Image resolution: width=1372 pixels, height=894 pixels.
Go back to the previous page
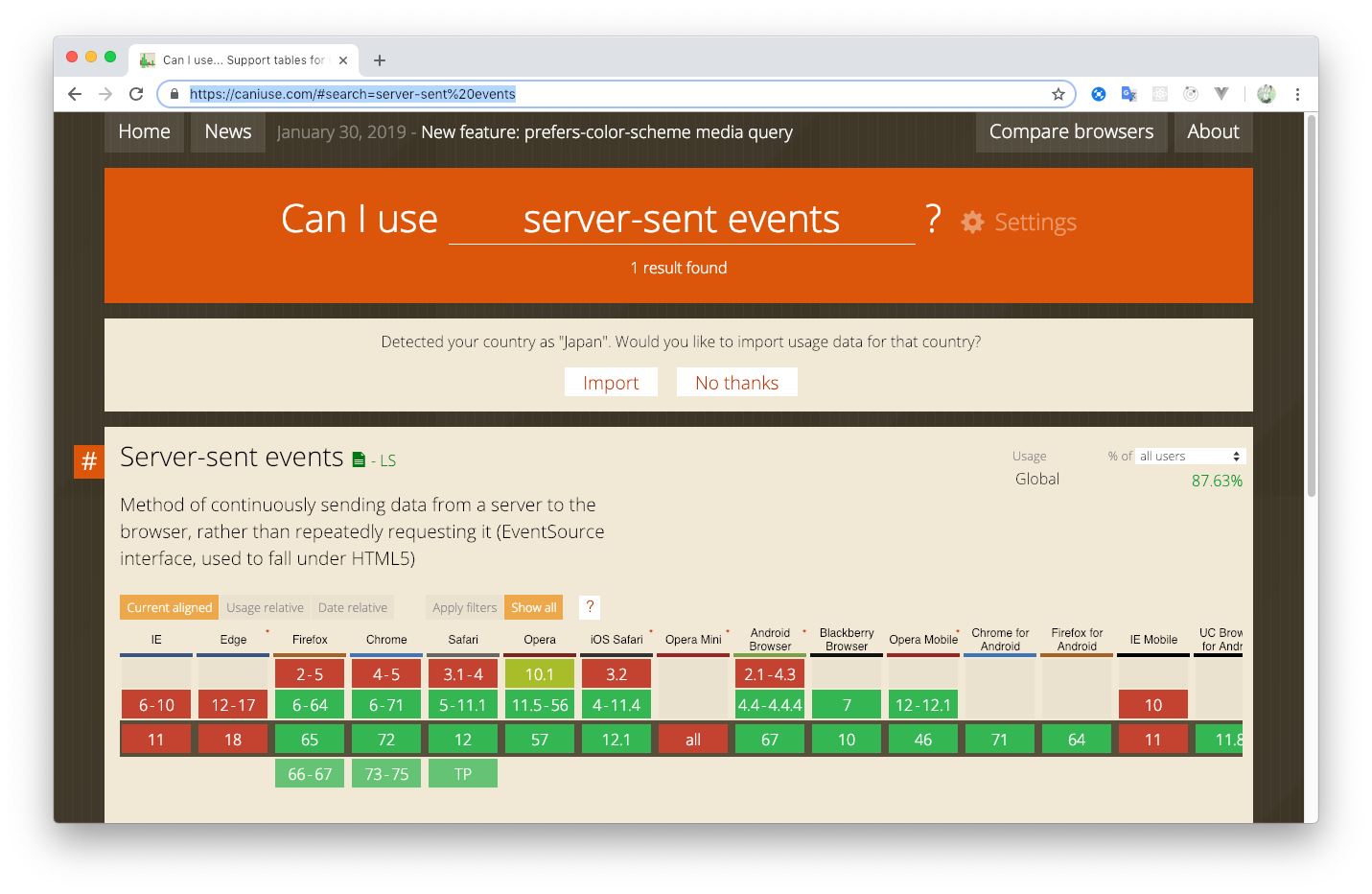click(75, 94)
